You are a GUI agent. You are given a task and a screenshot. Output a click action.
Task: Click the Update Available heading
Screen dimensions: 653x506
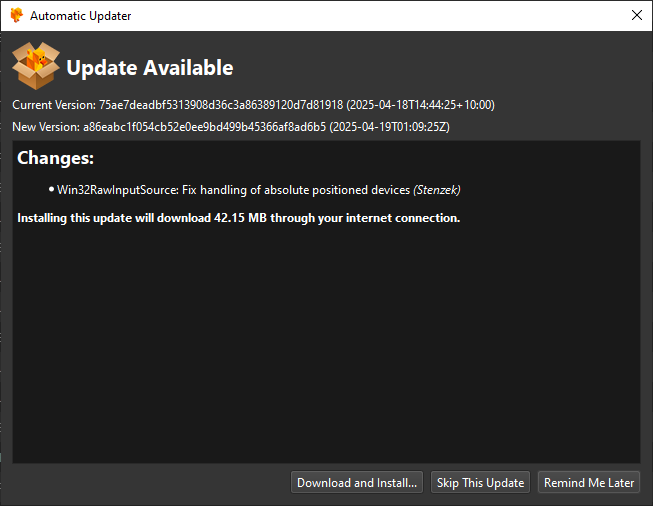[150, 67]
